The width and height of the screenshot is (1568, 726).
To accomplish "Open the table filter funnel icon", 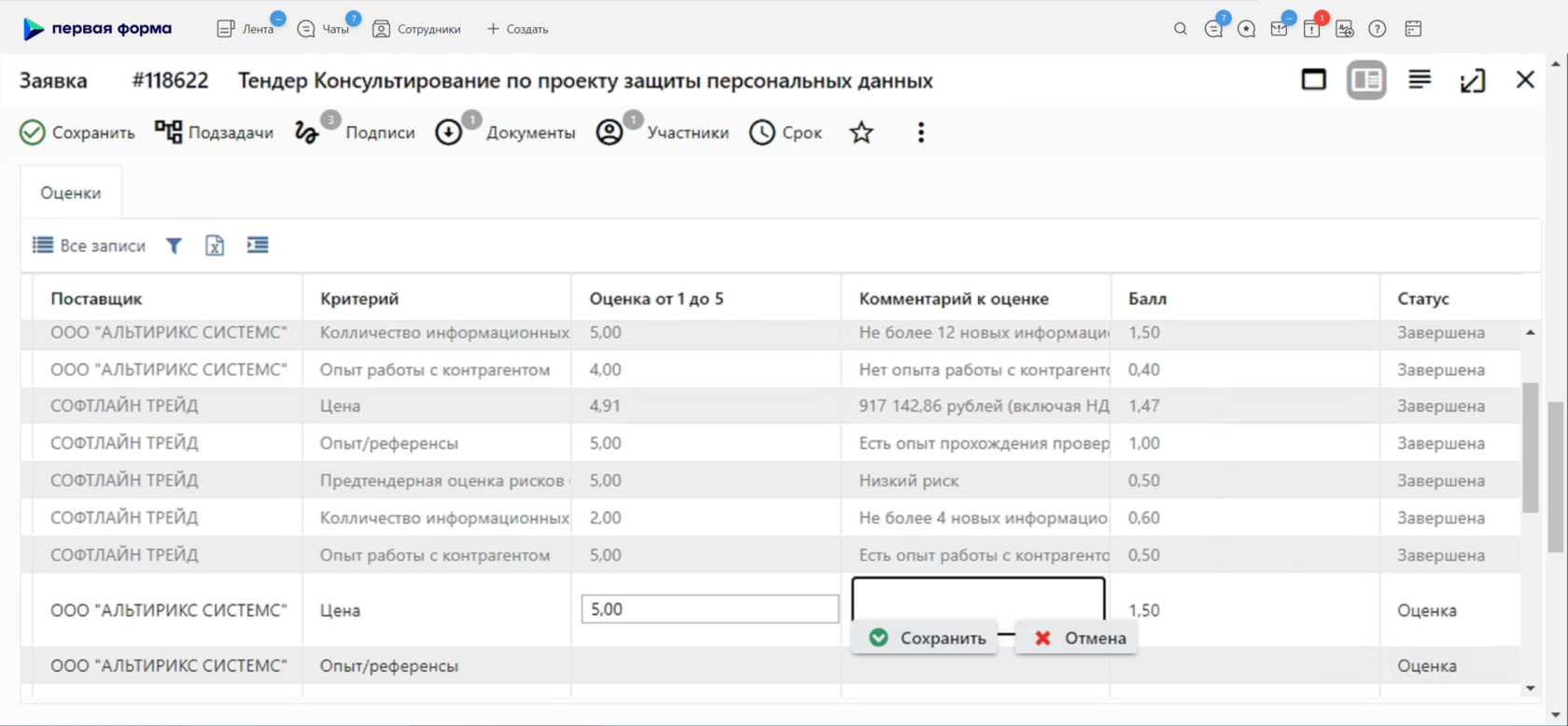I will 174,245.
